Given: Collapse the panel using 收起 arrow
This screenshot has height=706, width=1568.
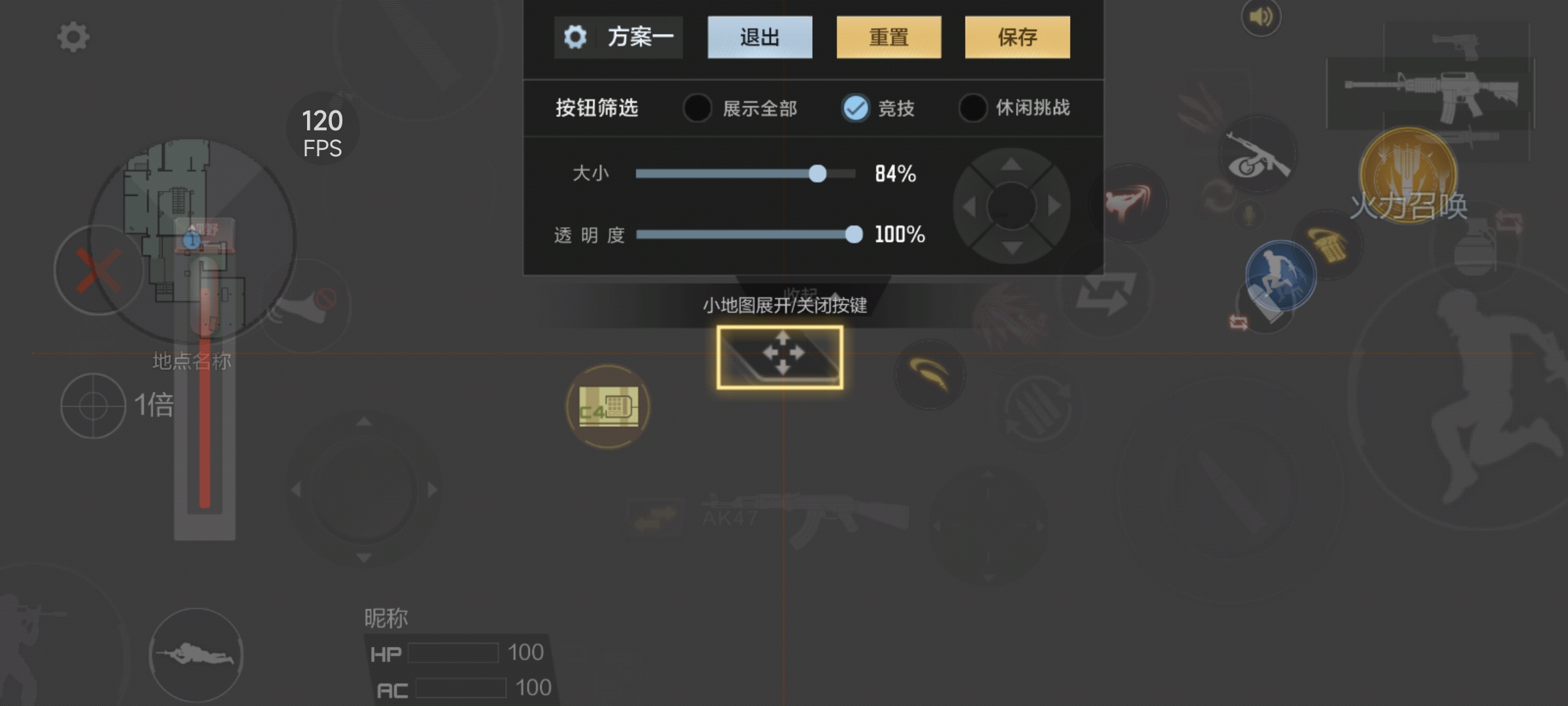Looking at the screenshot, I should [x=813, y=294].
